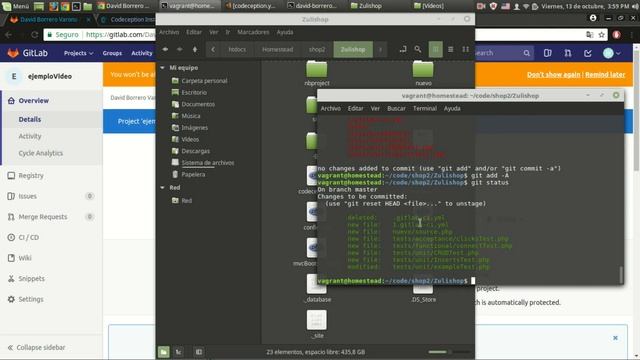Click the translate icon in address bar
Screen dimensions: 640x360
tap(589, 35)
